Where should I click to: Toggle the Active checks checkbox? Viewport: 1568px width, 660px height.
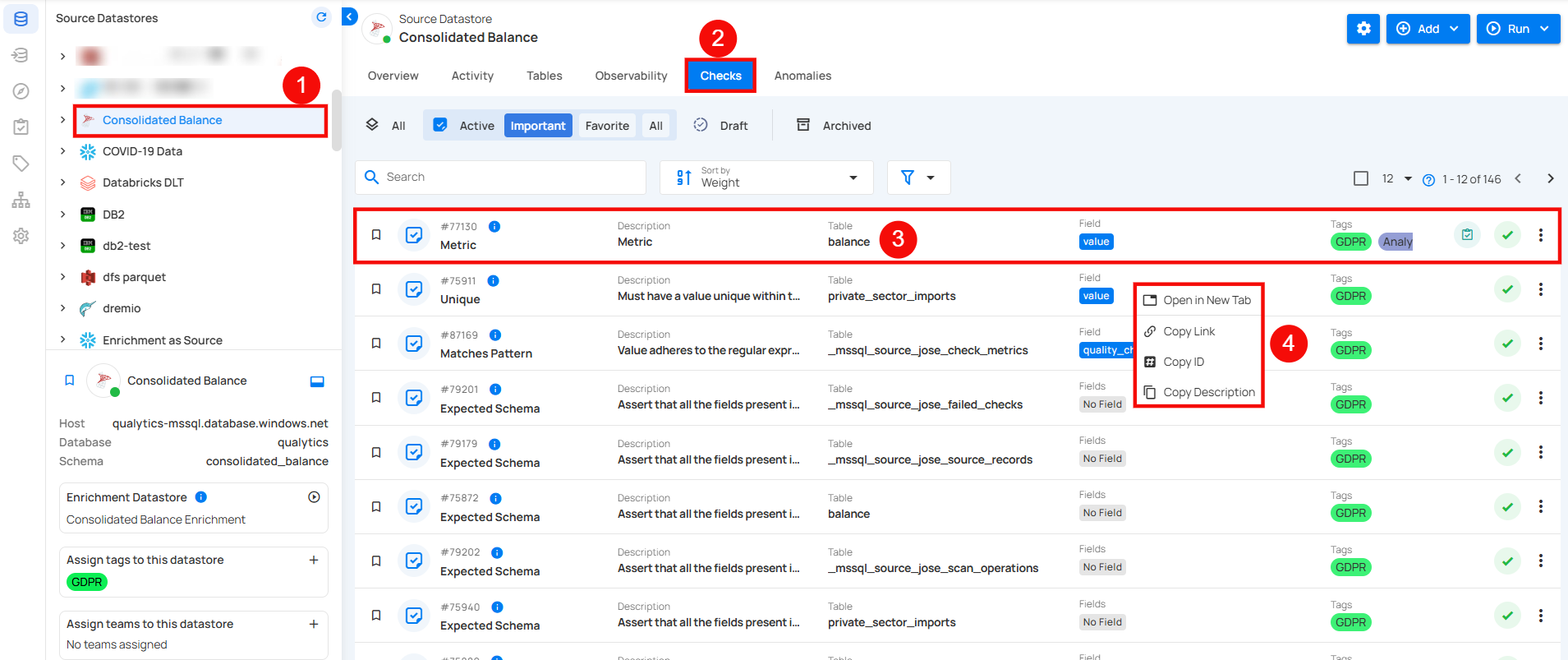[440, 125]
